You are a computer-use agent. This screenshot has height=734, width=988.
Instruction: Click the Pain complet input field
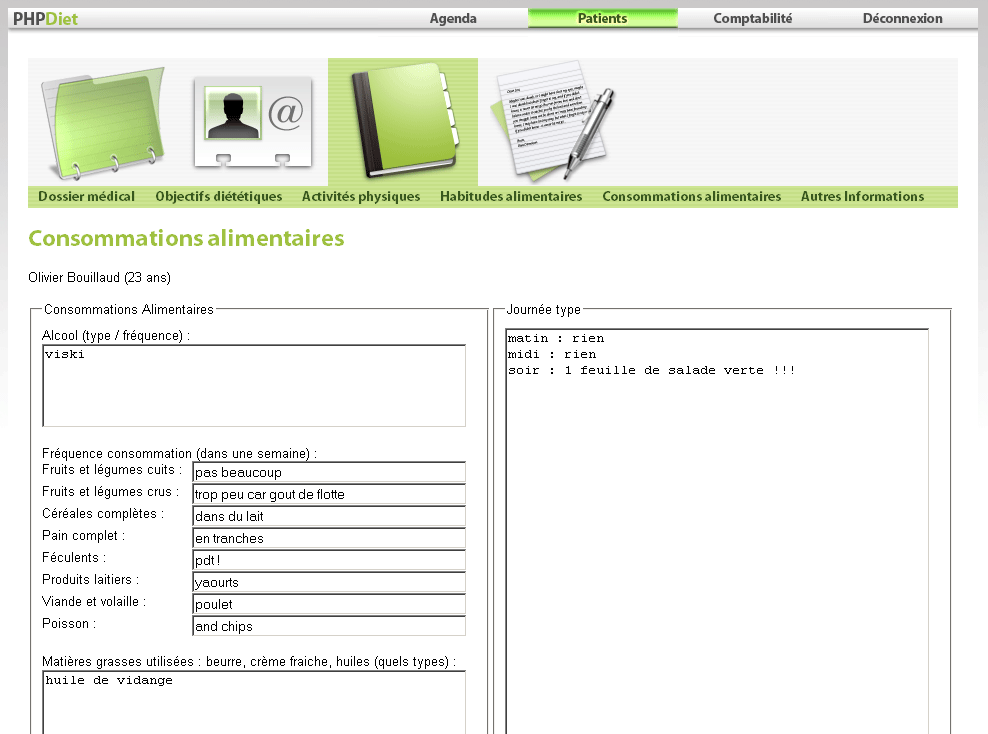[329, 538]
